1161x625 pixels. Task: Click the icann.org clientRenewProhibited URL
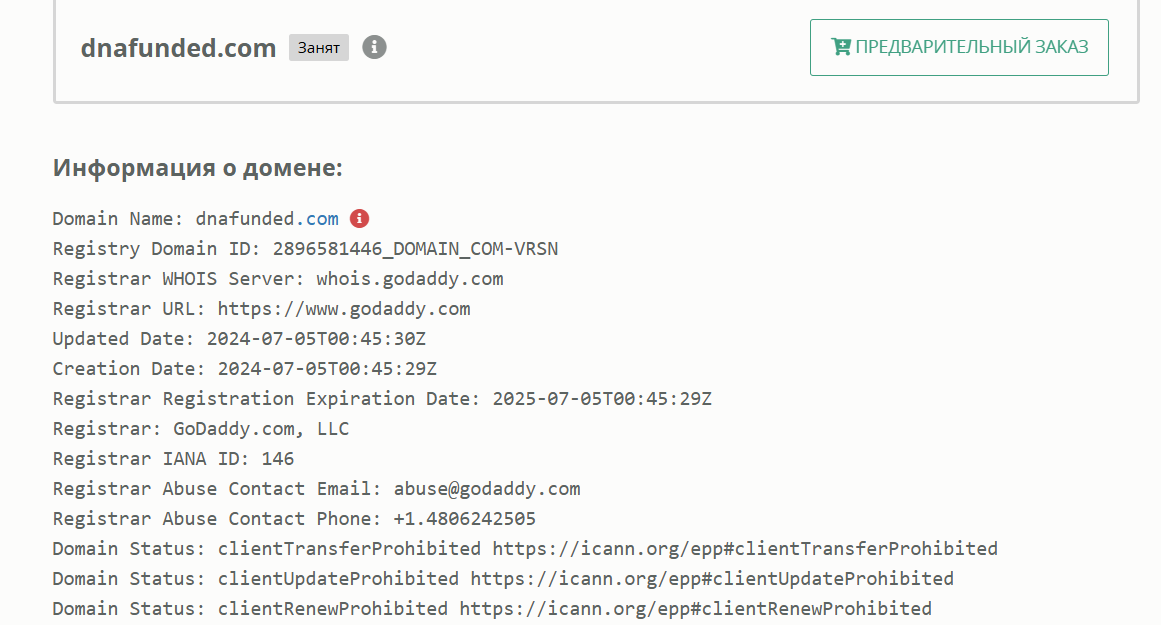(695, 609)
